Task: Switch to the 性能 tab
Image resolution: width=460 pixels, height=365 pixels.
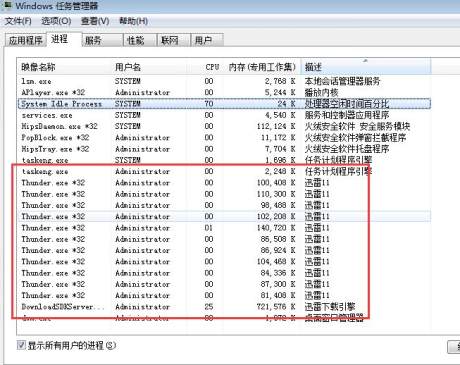Action: [x=140, y=40]
